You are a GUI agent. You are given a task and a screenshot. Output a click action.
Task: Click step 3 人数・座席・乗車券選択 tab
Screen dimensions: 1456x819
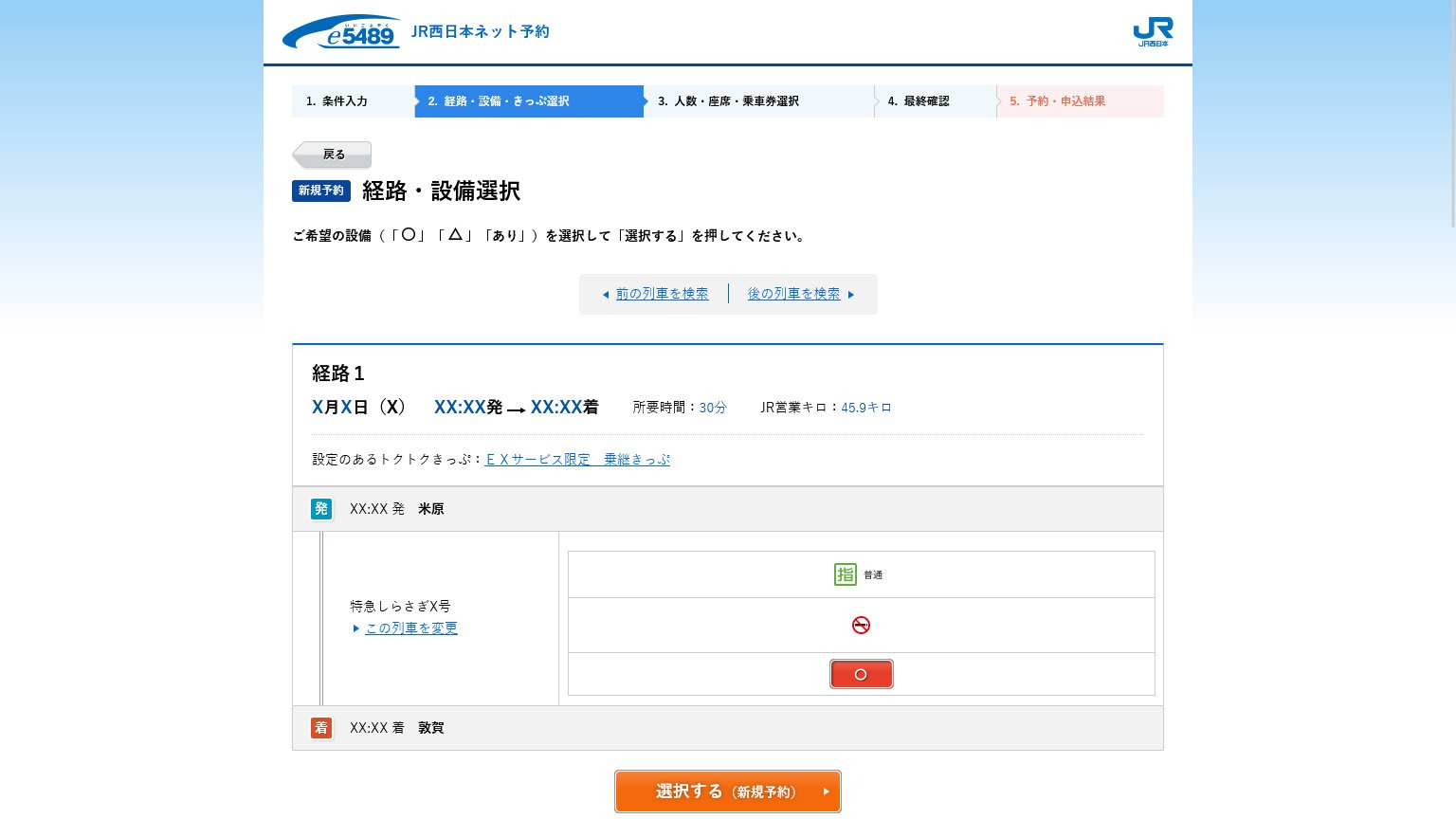758,101
